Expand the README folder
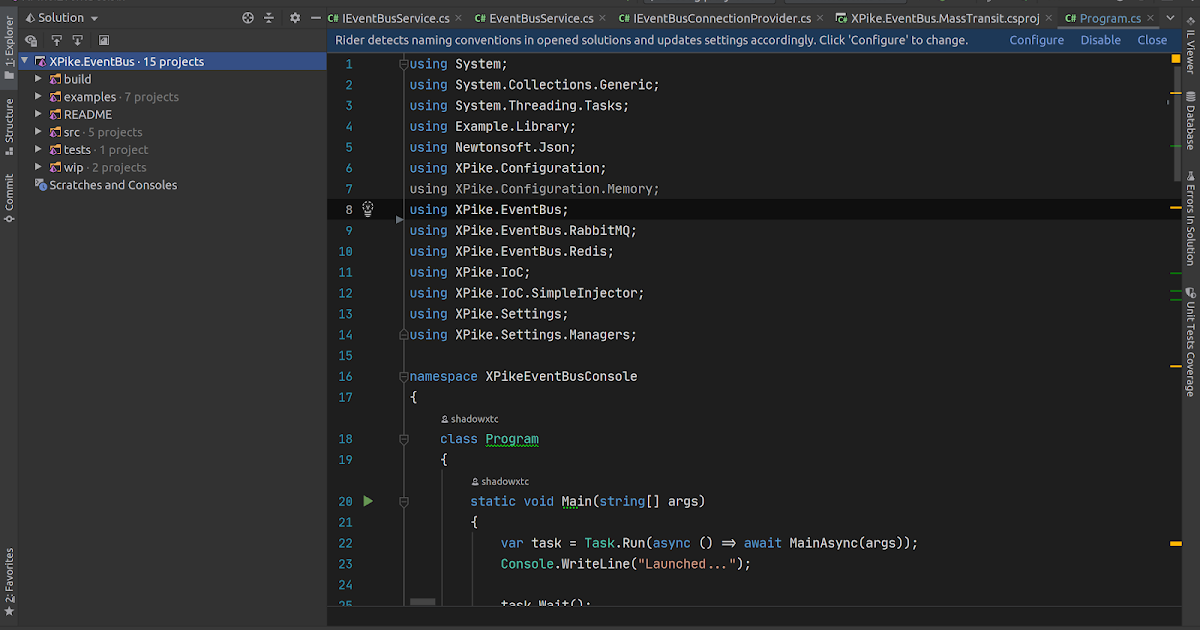Image resolution: width=1200 pixels, height=630 pixels. click(x=39, y=114)
